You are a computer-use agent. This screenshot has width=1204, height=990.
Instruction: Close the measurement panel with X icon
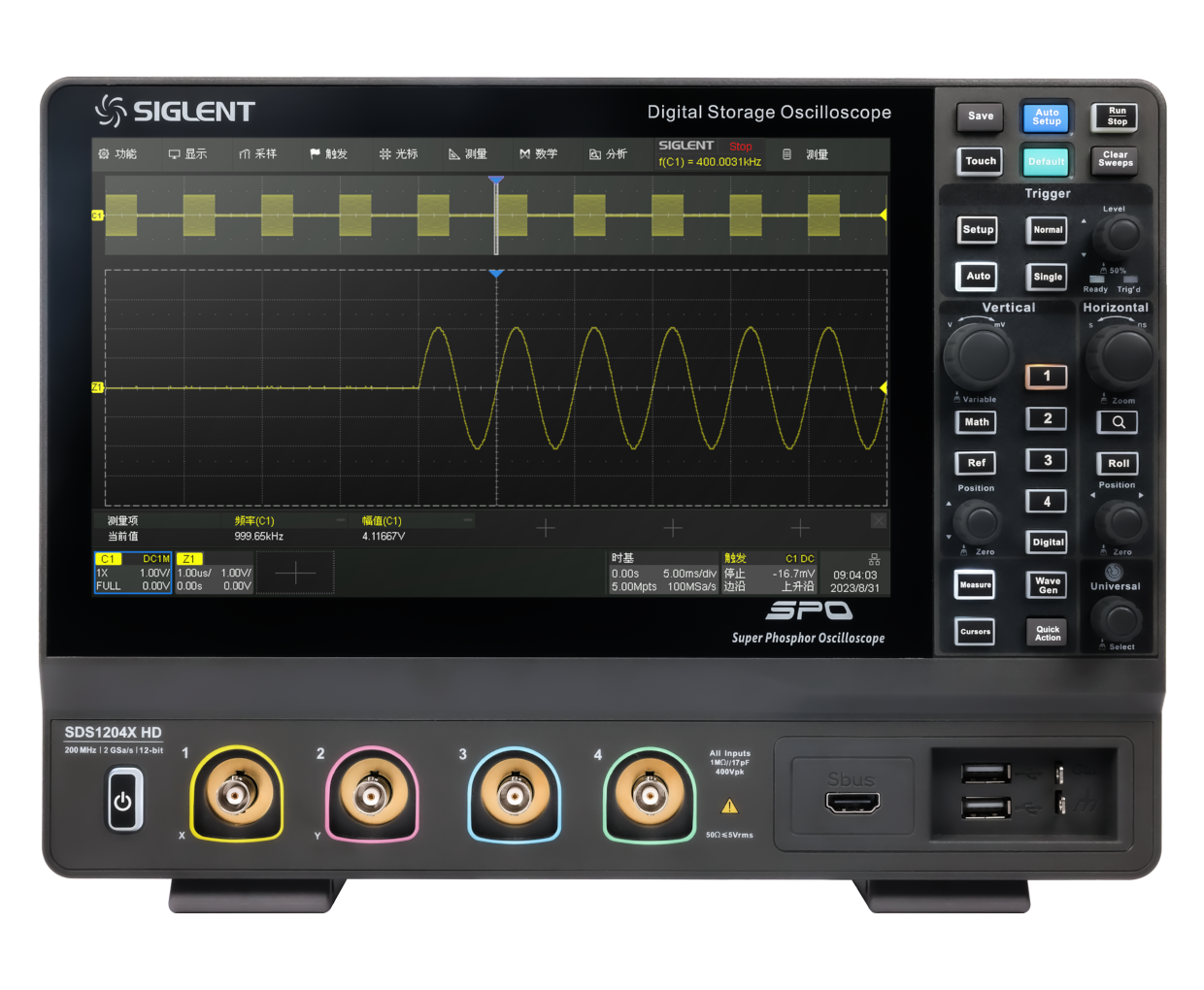coord(878,521)
